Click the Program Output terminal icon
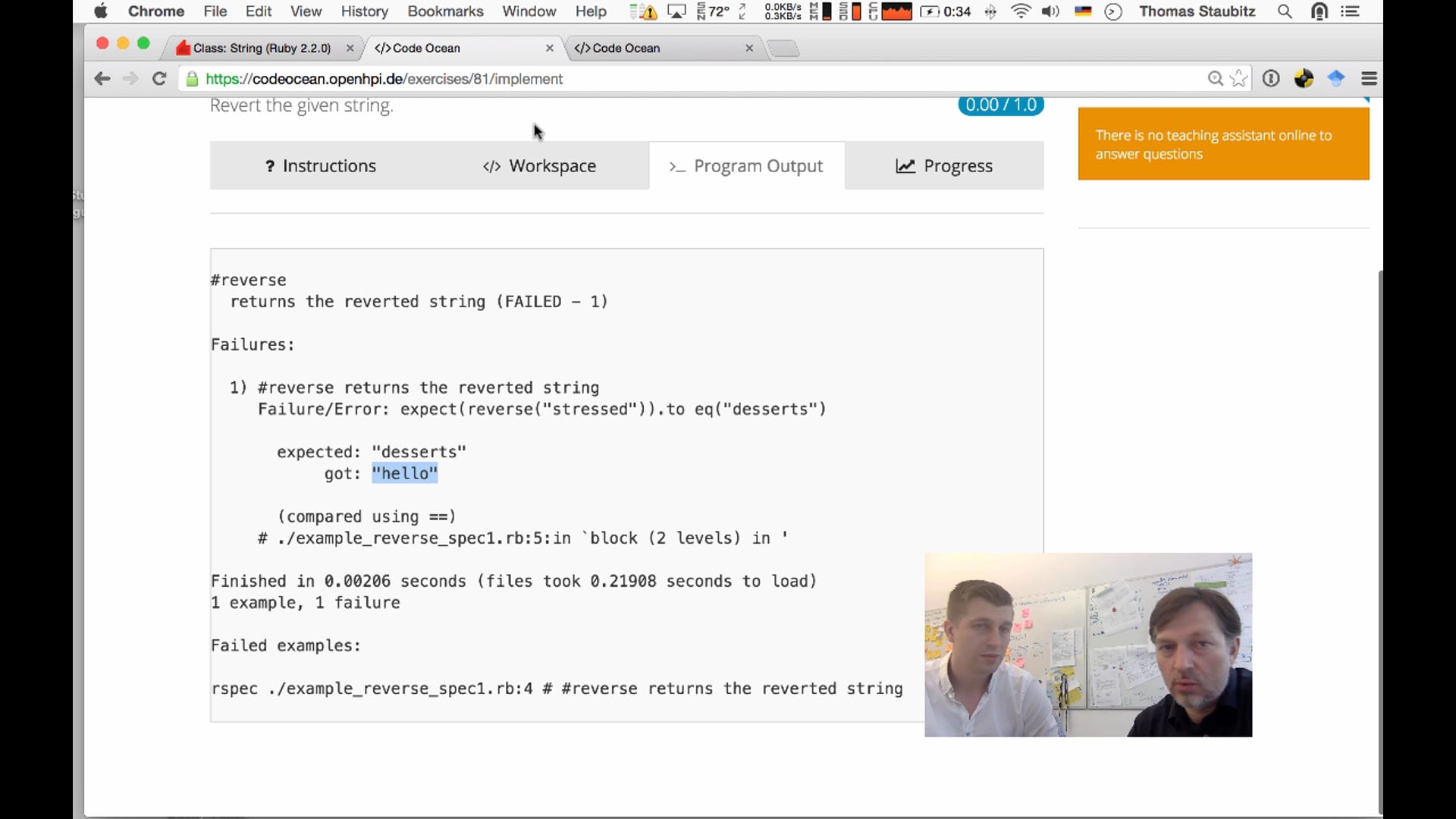Screen dimensions: 1456x819 click(677, 166)
